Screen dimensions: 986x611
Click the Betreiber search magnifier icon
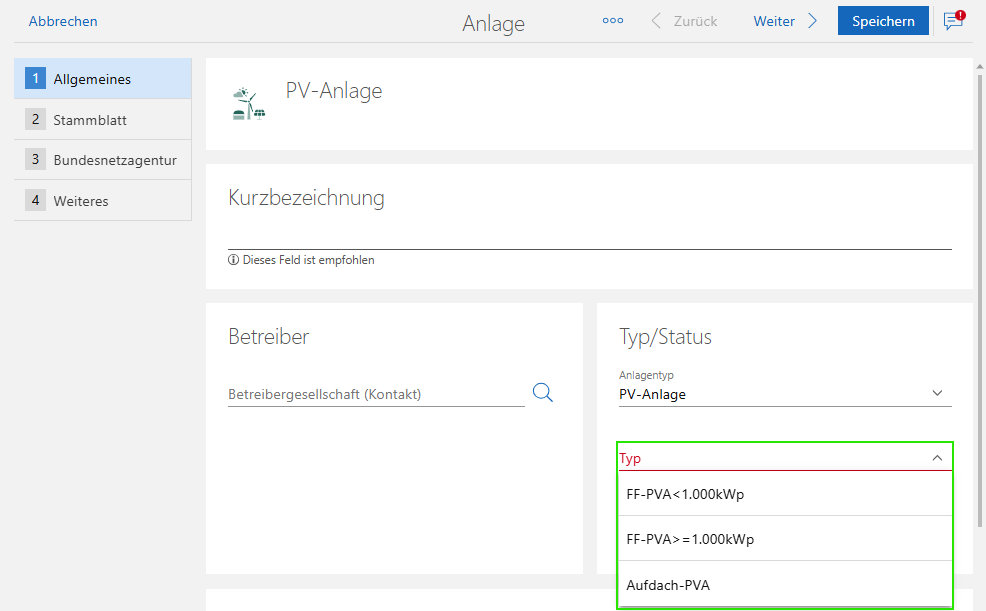pyautogui.click(x=543, y=393)
